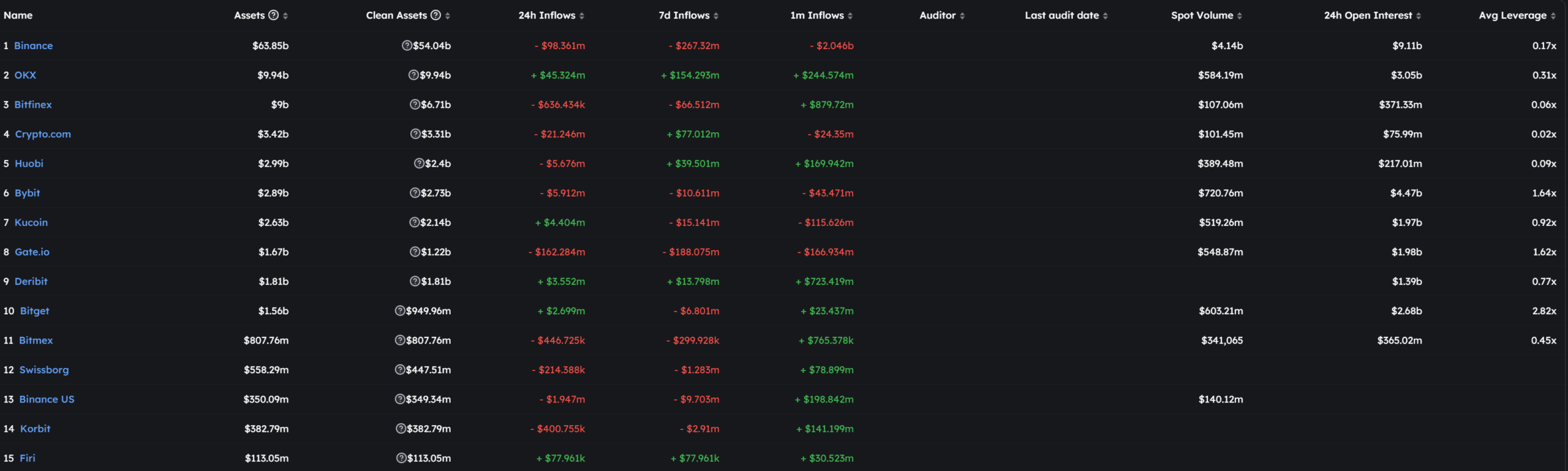Click the info icon next to Firi clean assets $113.05m

click(401, 458)
